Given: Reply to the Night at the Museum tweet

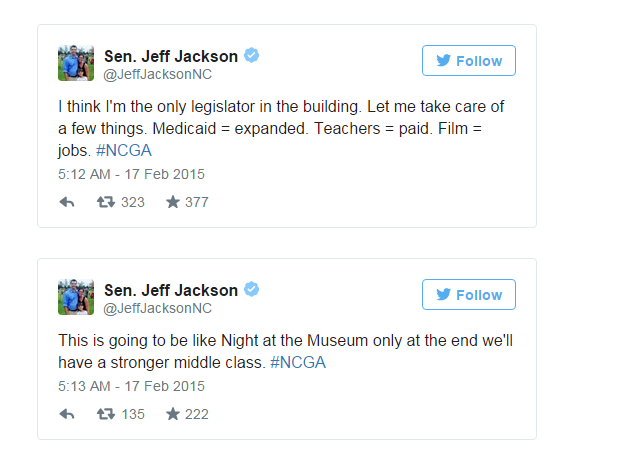Looking at the screenshot, I should coord(67,414).
